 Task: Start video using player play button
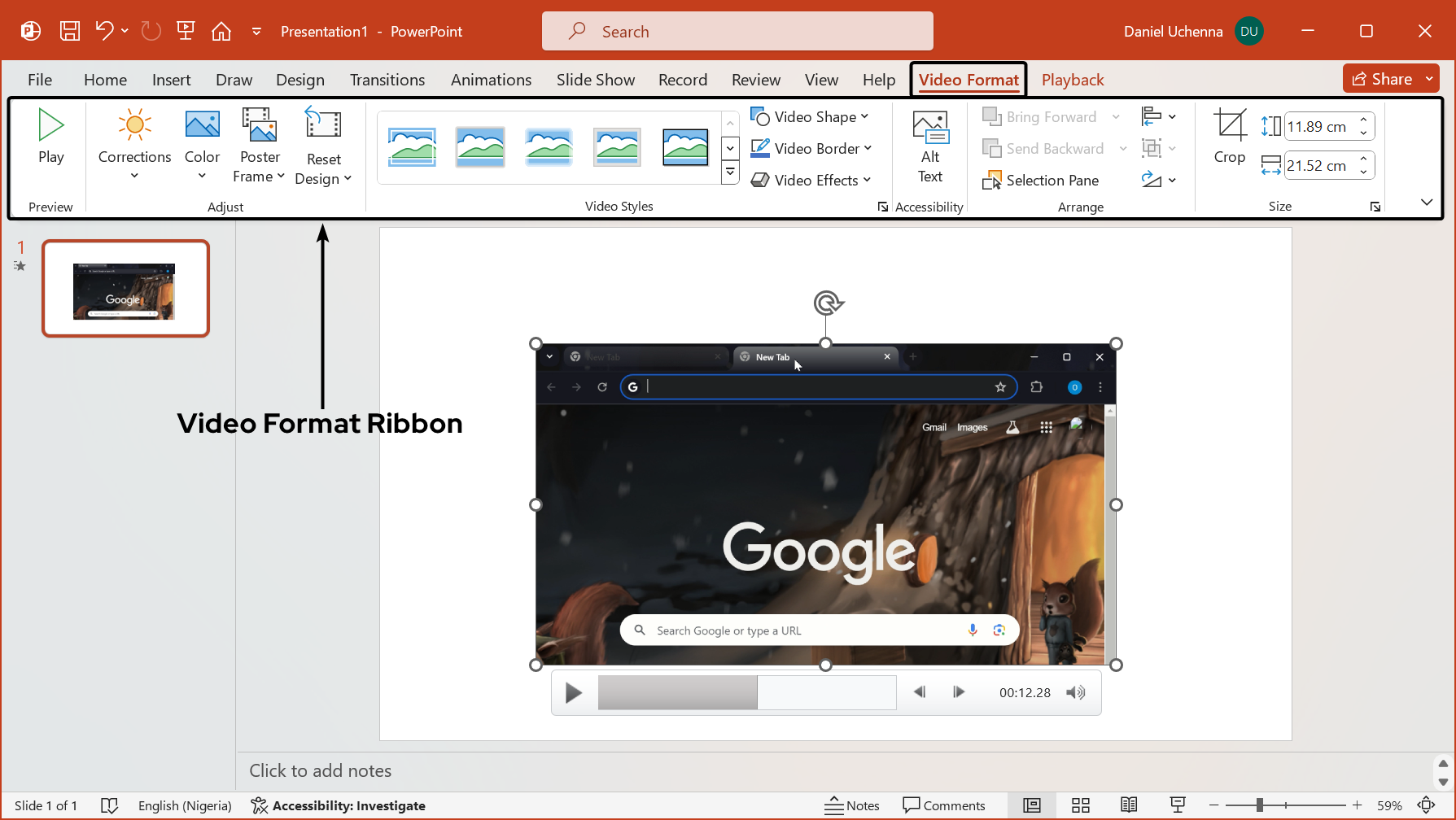pyautogui.click(x=574, y=692)
